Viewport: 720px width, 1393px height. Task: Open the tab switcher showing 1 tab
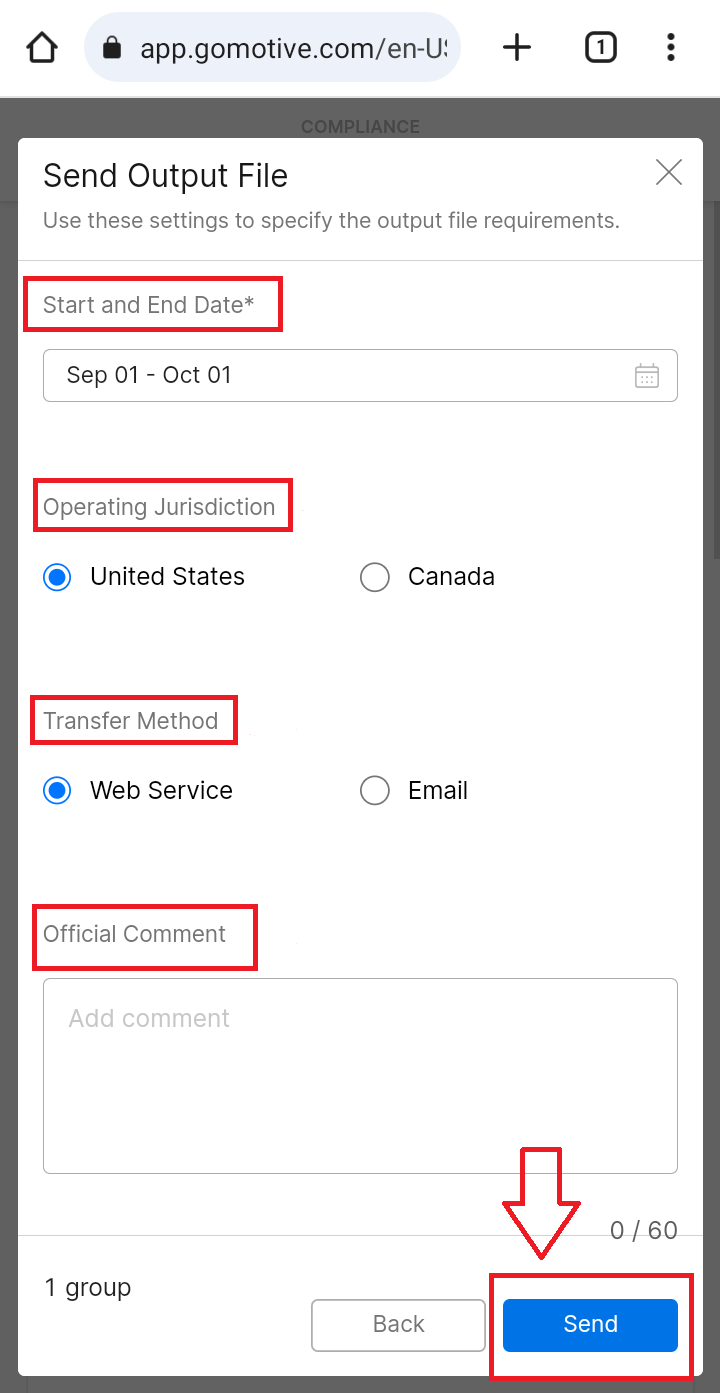[x=600, y=47]
